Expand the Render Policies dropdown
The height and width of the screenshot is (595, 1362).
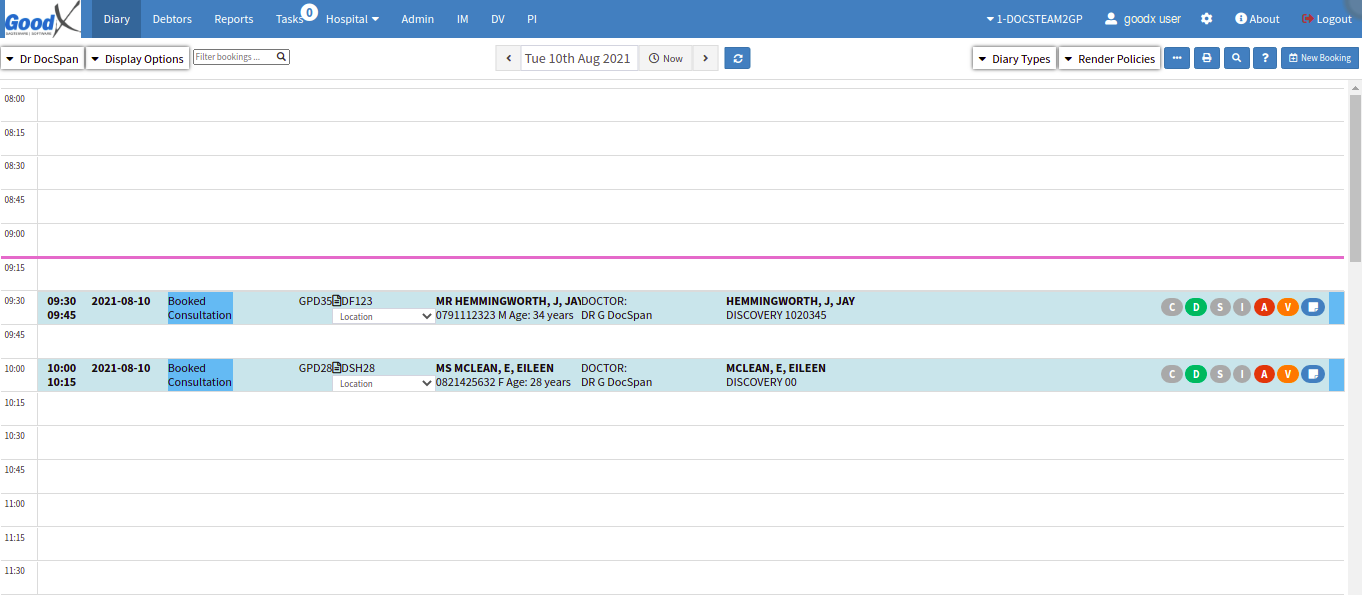coord(1109,59)
